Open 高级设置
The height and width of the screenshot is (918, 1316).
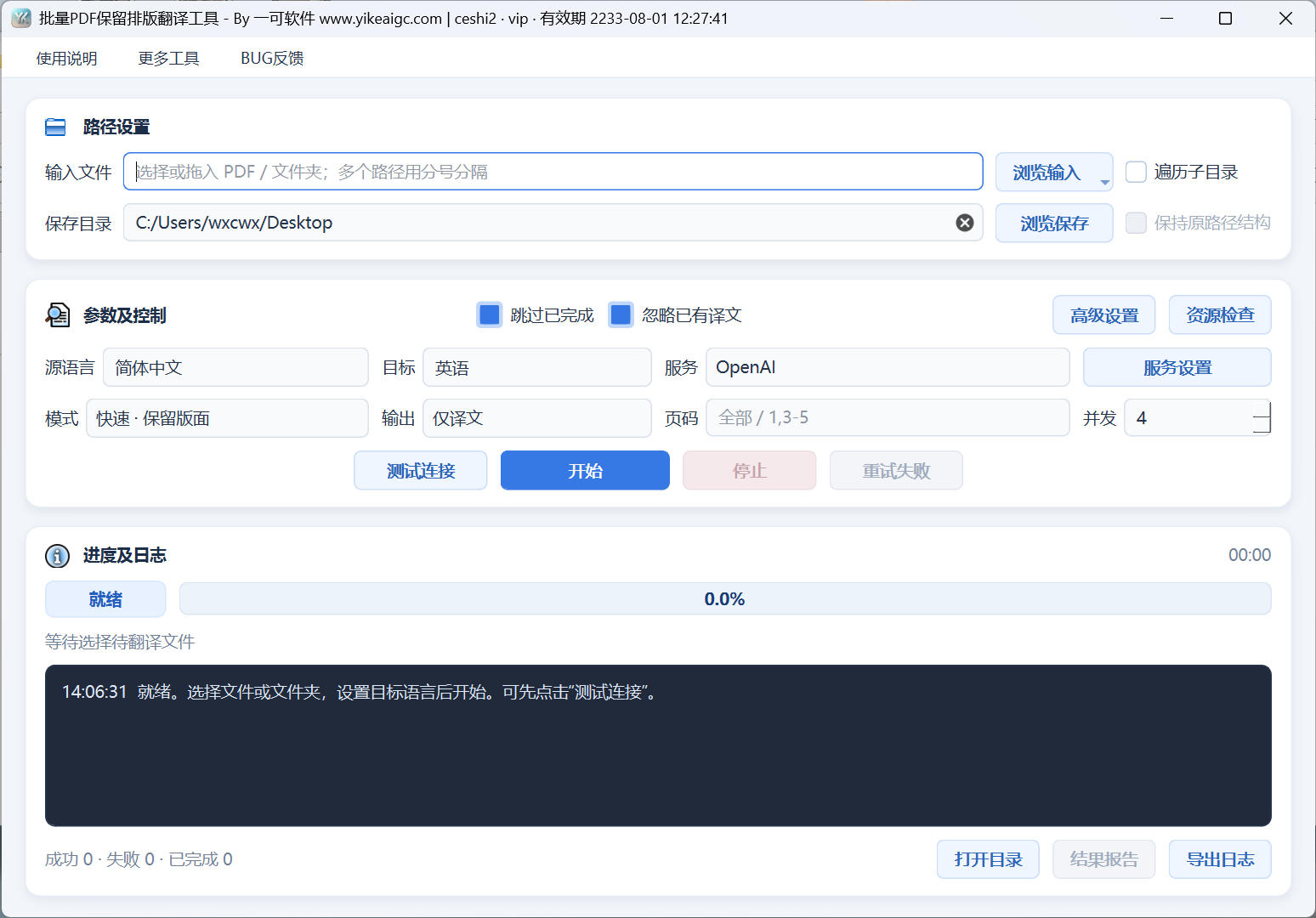(1104, 315)
